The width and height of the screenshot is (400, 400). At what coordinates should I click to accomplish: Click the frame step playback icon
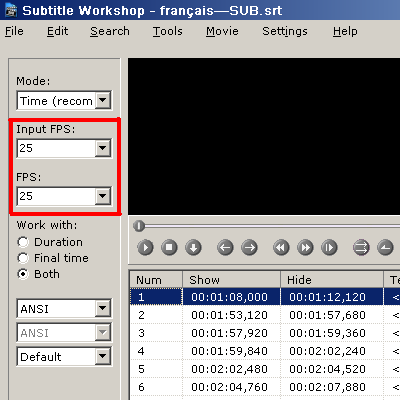point(329,248)
